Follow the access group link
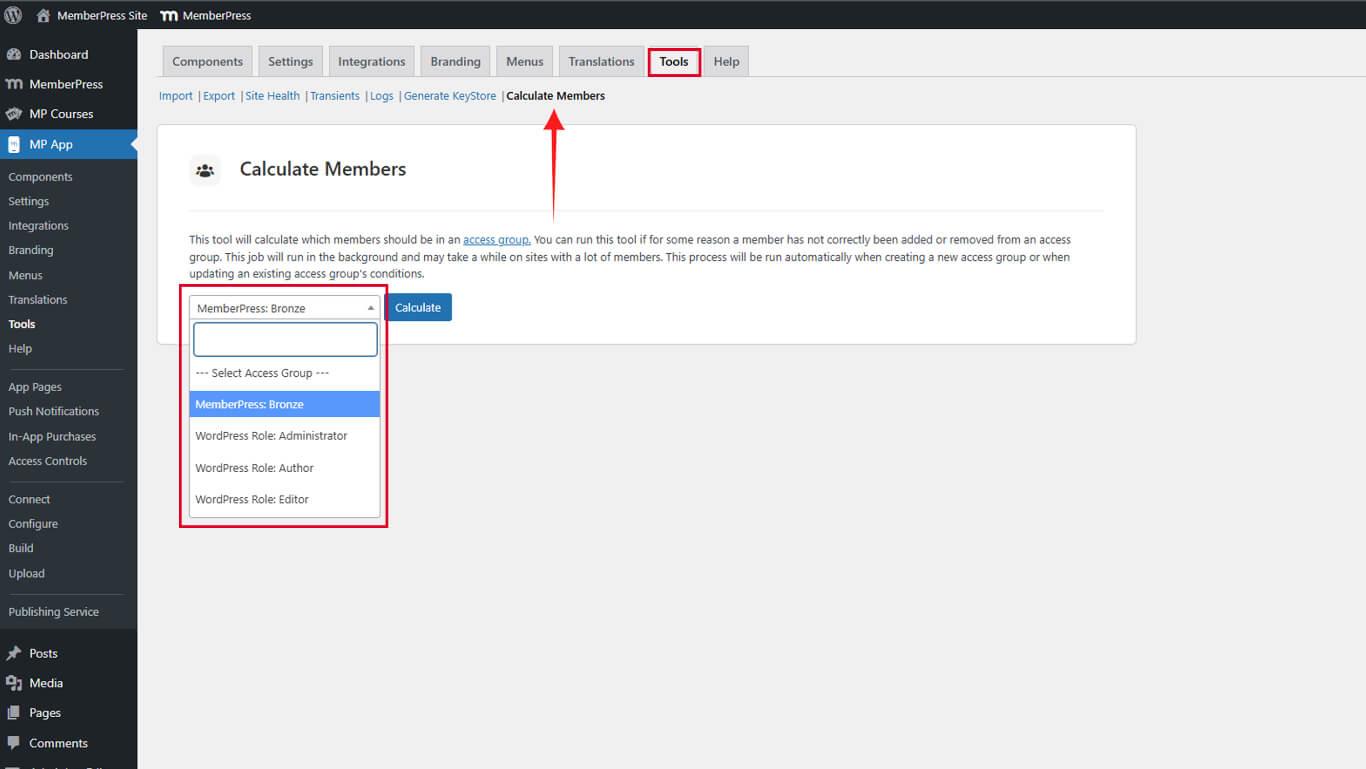1366x769 pixels. click(x=496, y=240)
